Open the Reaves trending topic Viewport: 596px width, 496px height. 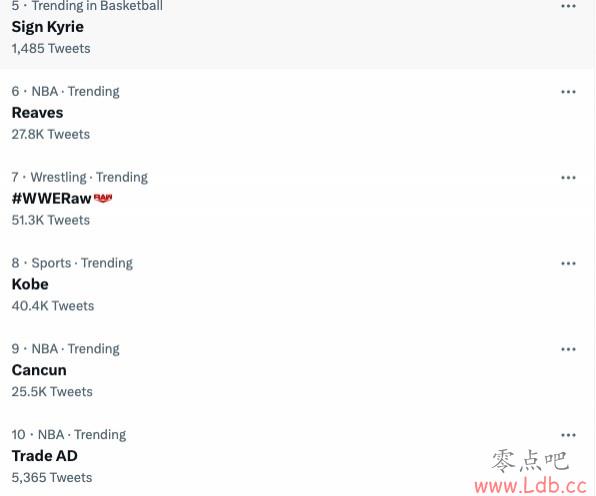(x=37, y=113)
